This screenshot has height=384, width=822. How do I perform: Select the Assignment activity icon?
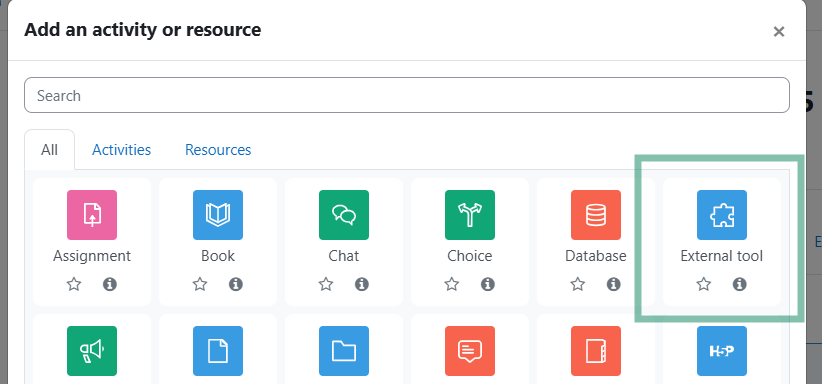pyautogui.click(x=92, y=215)
